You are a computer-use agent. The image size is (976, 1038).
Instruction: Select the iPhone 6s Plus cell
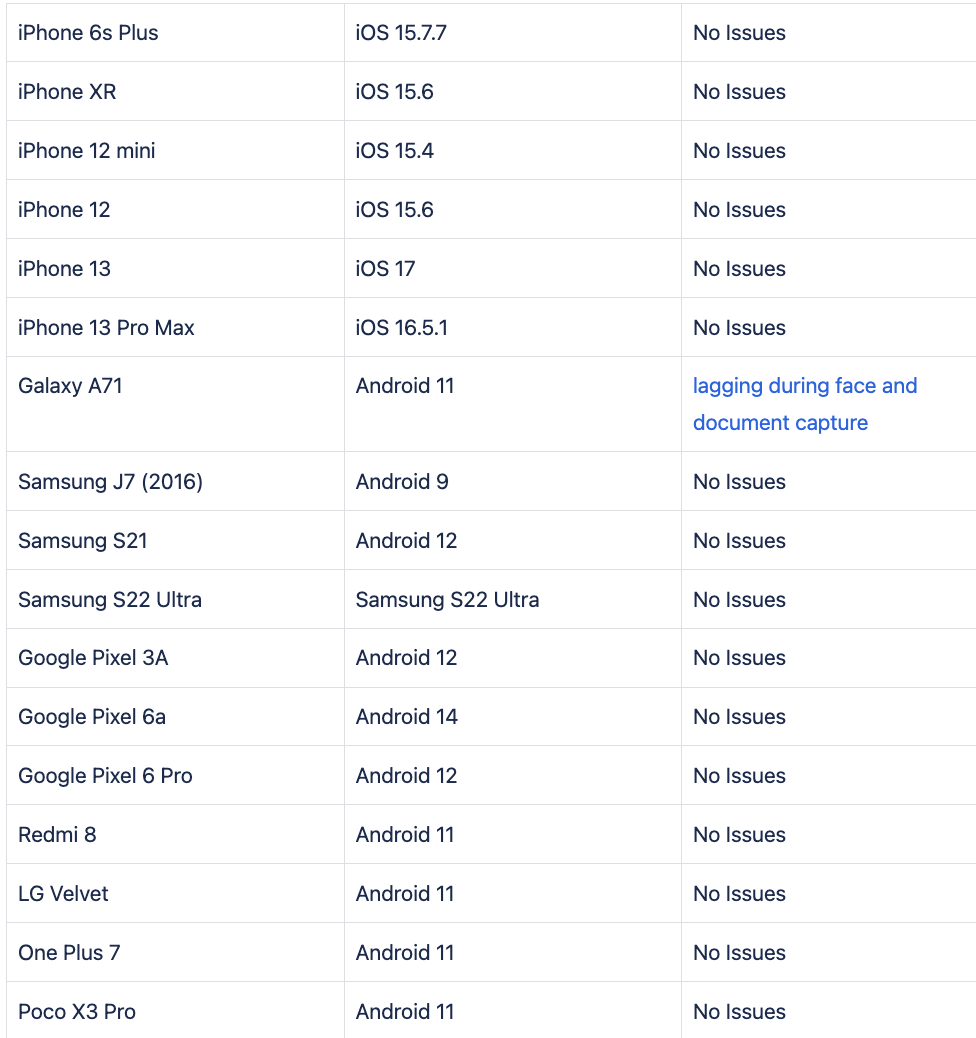(175, 32)
